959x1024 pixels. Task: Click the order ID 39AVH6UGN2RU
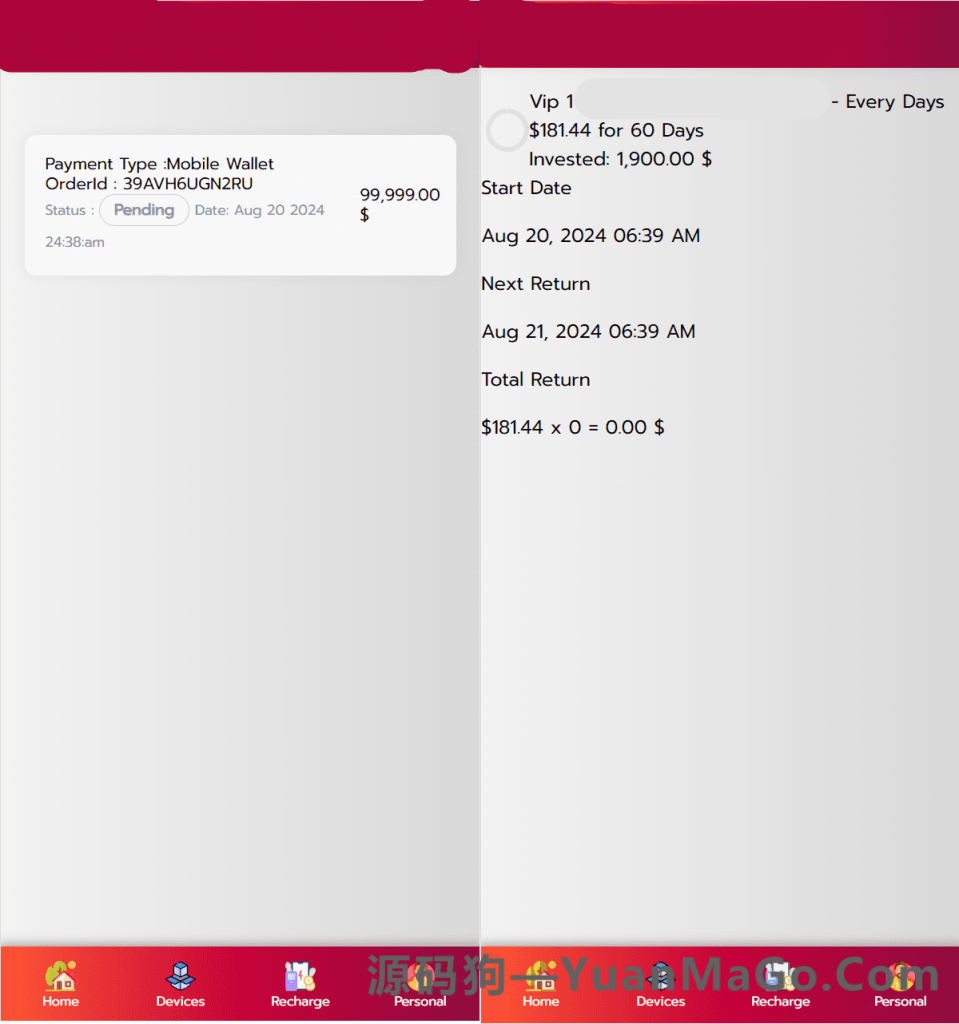188,184
